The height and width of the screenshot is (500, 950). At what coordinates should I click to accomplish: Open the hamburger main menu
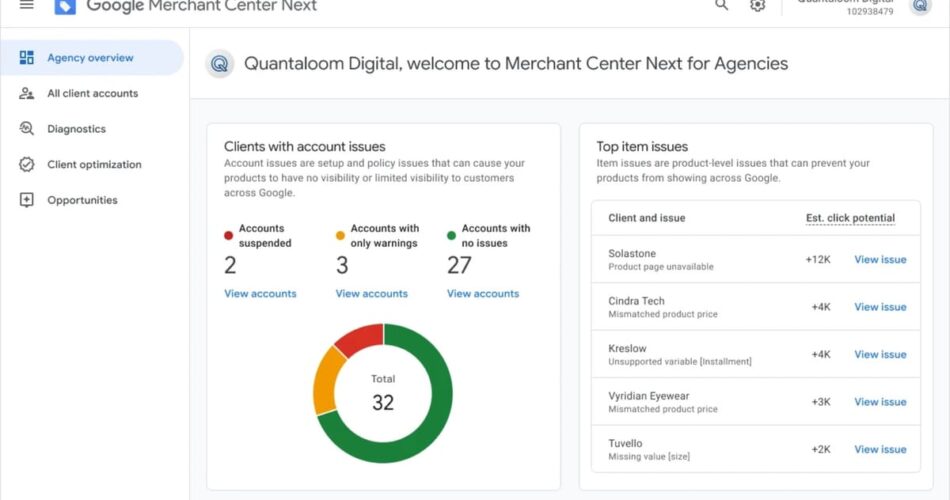[x=27, y=5]
